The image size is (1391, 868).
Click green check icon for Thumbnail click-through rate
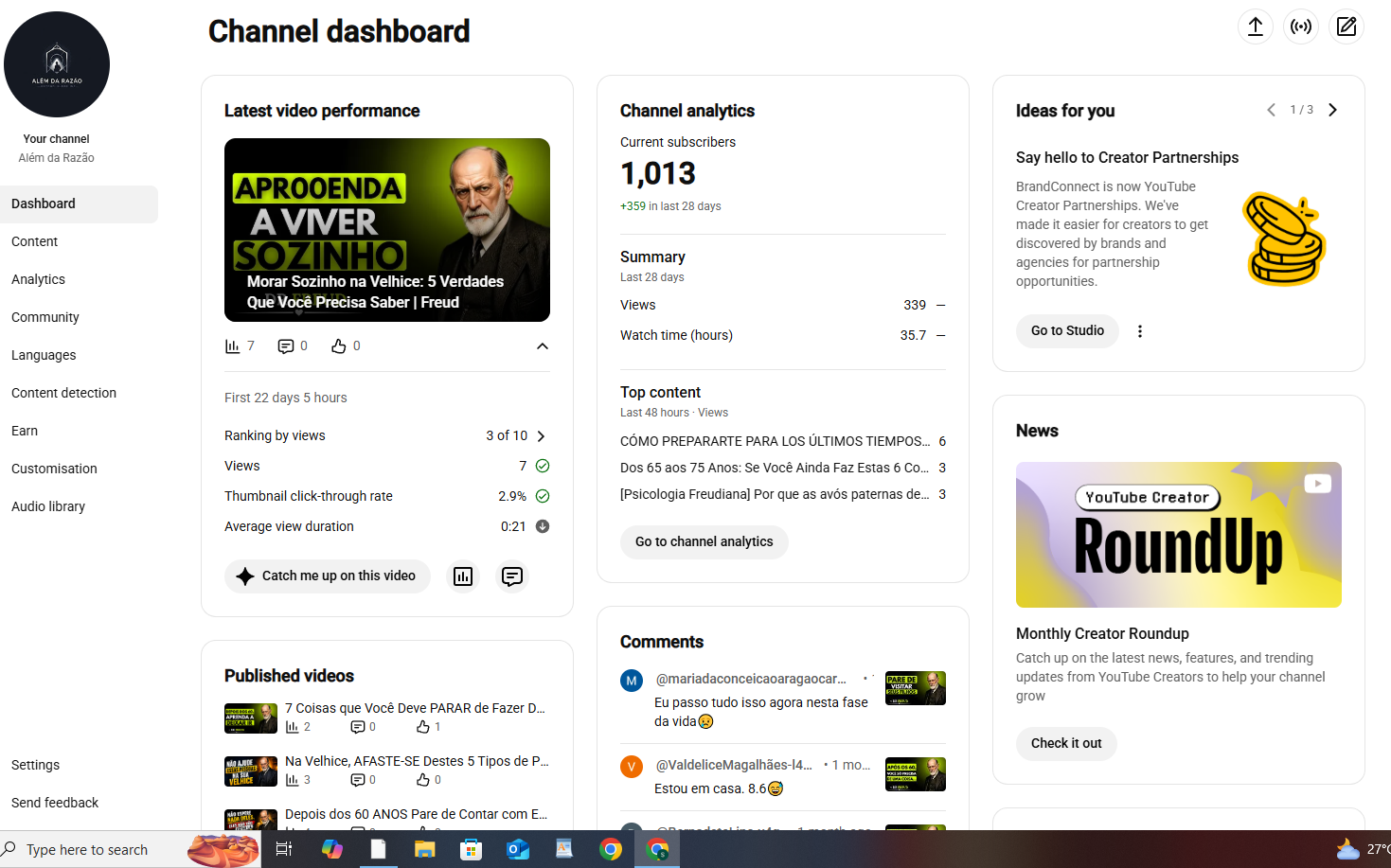tap(543, 496)
